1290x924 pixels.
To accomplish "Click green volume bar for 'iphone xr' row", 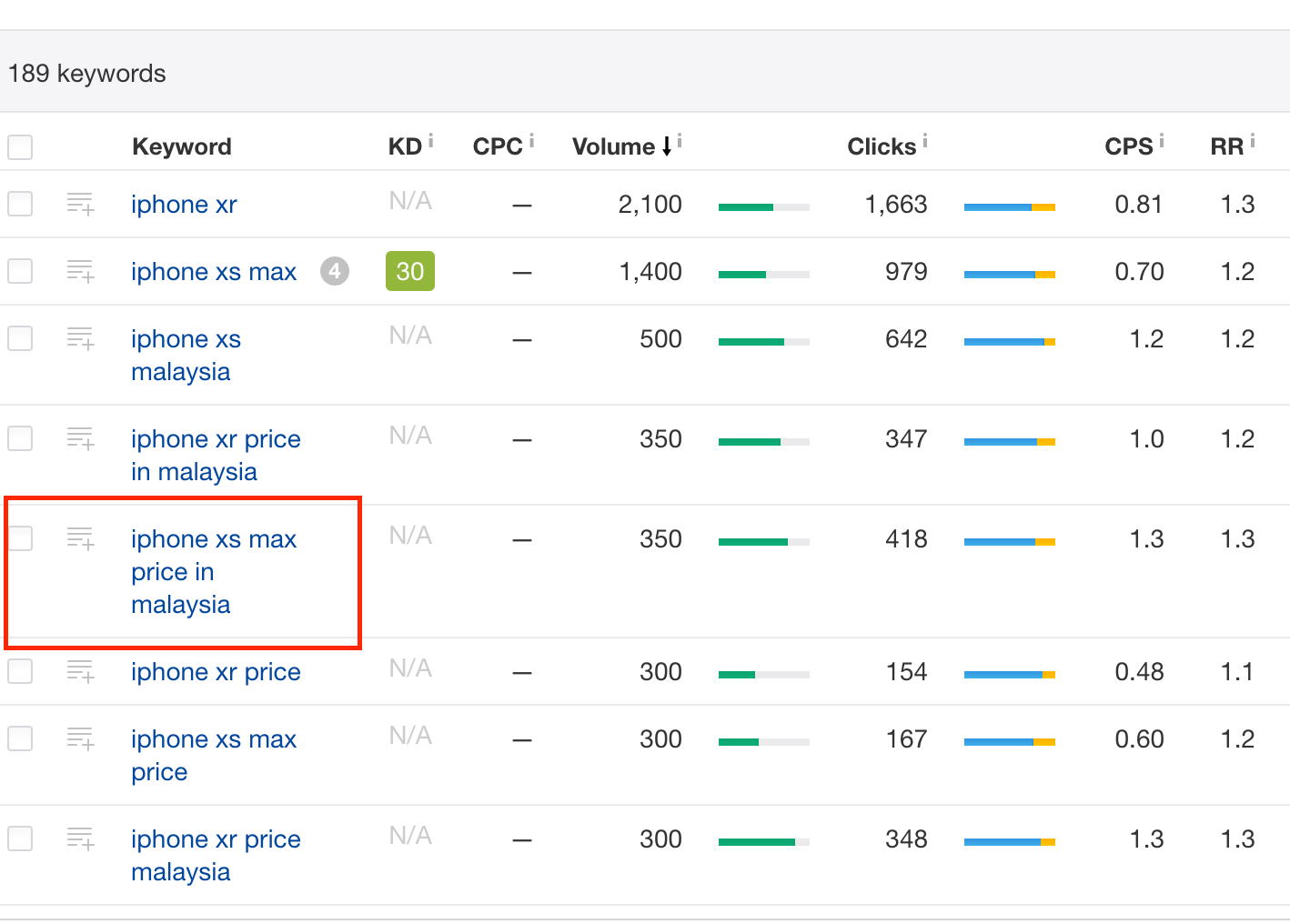I will point(764,207).
